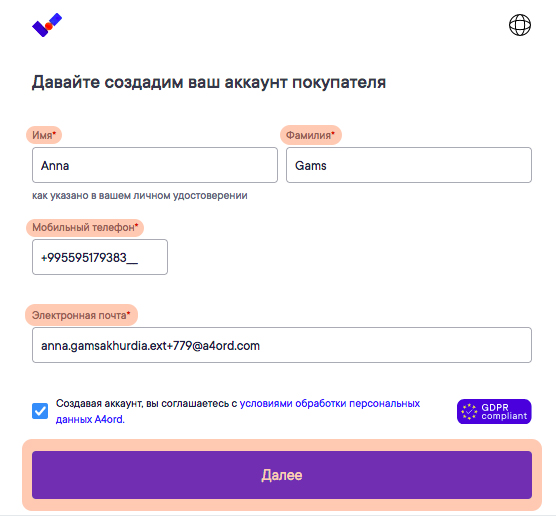Image resolution: width=556 pixels, height=517 pixels.
Task: Click into the mobile phone number field
Action: pyautogui.click(x=100, y=257)
